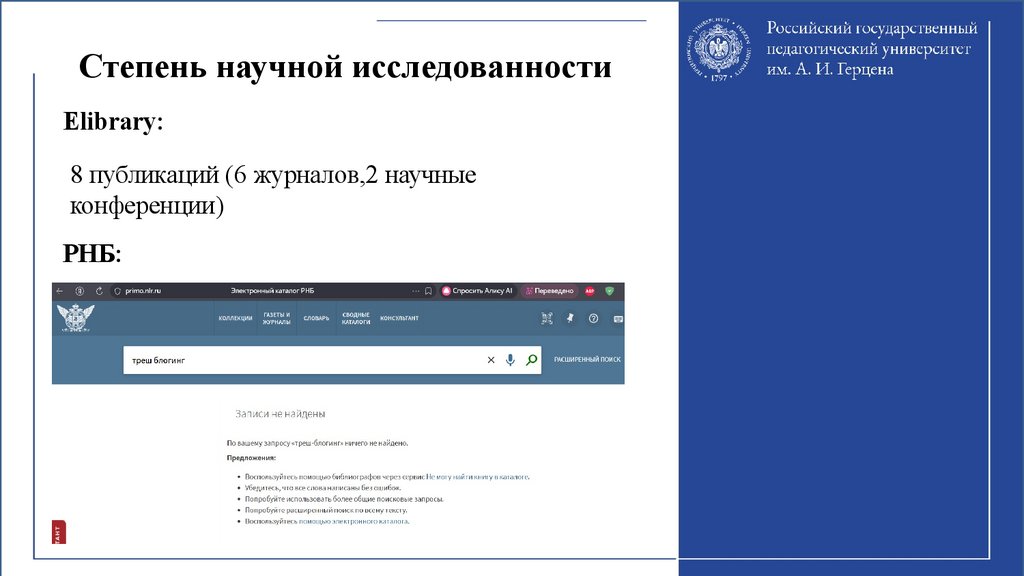Click the text 'Предложения:'
The height and width of the screenshot is (576, 1024).
point(251,458)
